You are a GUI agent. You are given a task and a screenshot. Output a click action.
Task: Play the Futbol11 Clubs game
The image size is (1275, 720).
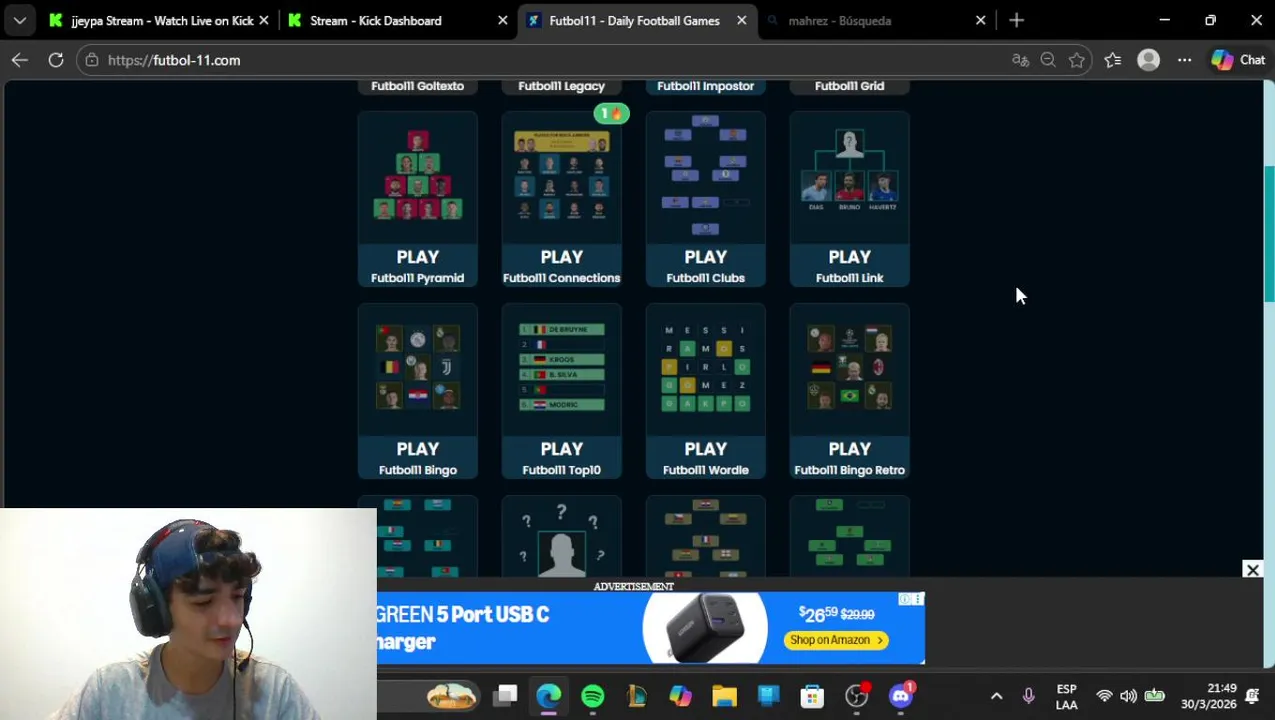click(x=705, y=199)
